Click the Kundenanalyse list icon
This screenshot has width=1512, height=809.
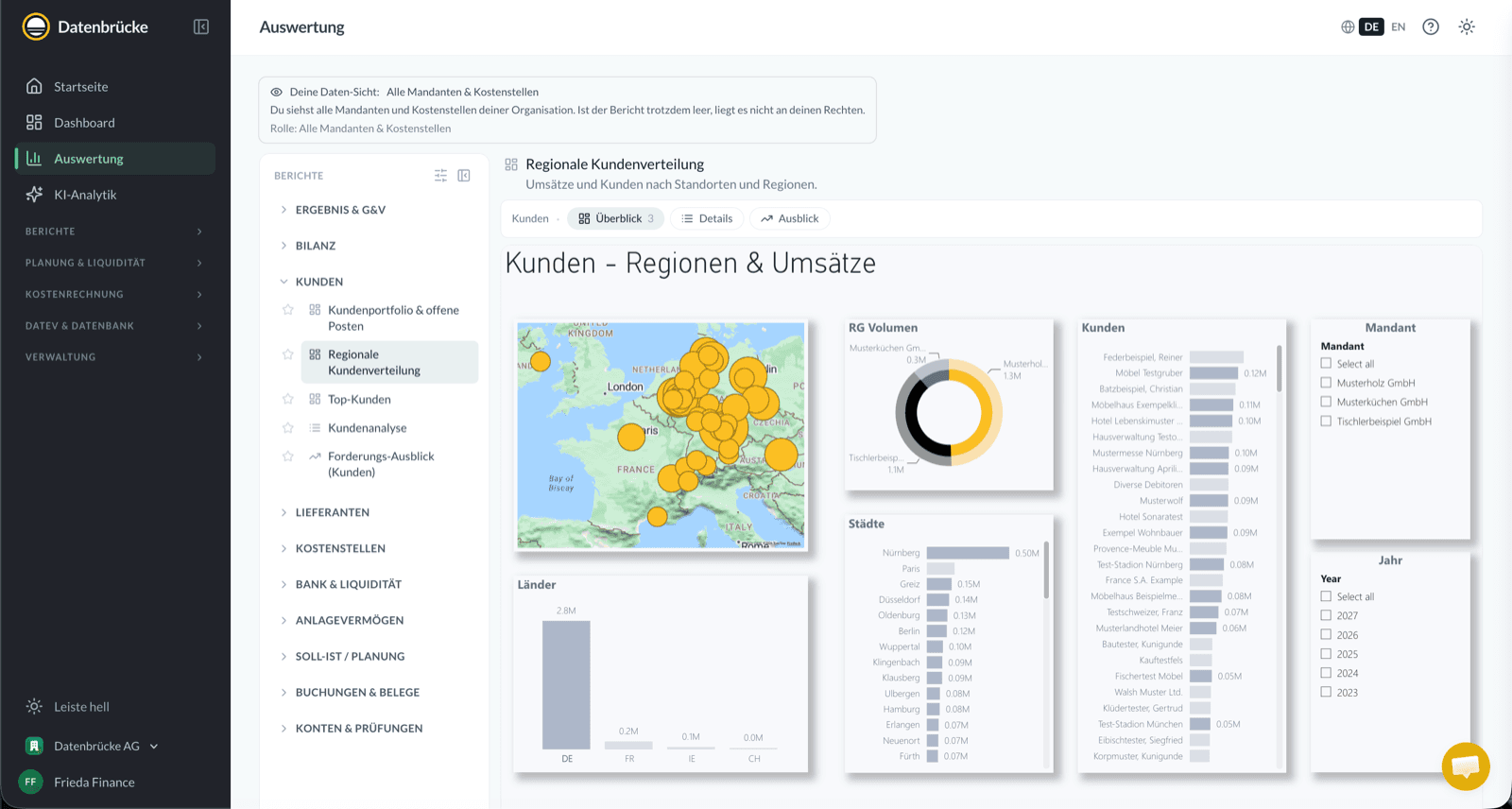(x=315, y=427)
